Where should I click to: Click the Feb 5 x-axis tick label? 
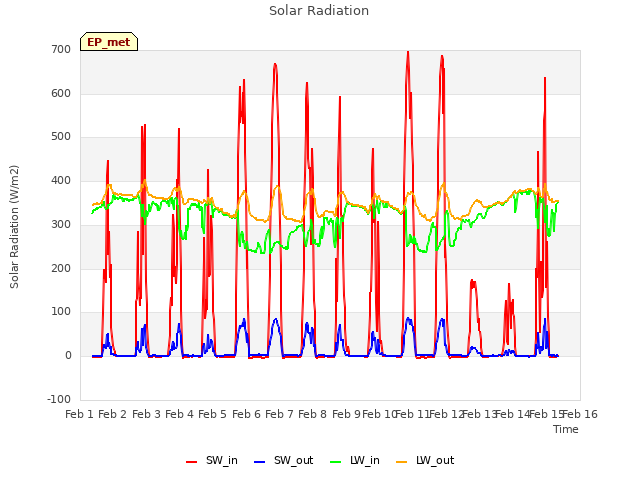(212, 414)
